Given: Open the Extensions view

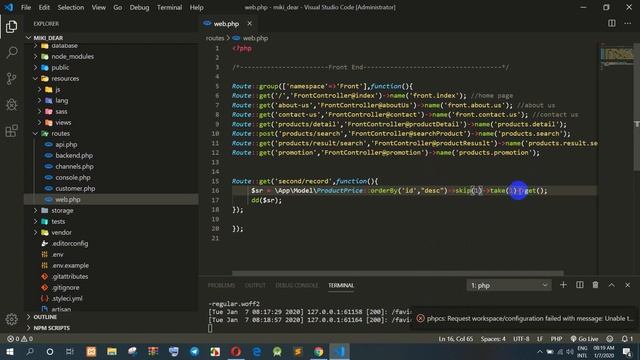Looking at the screenshot, I should (11, 131).
